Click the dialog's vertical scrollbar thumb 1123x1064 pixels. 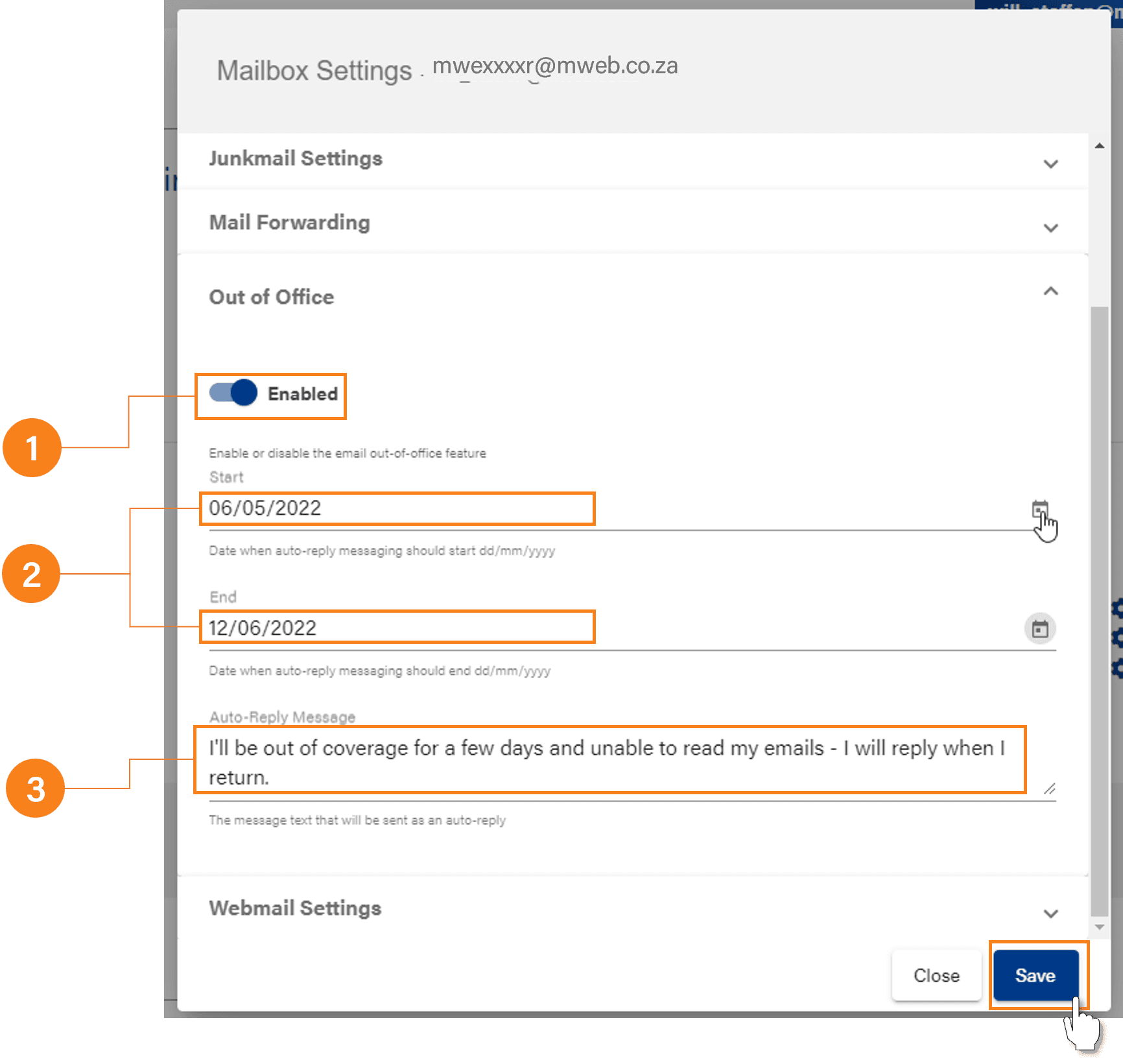pos(1099,609)
